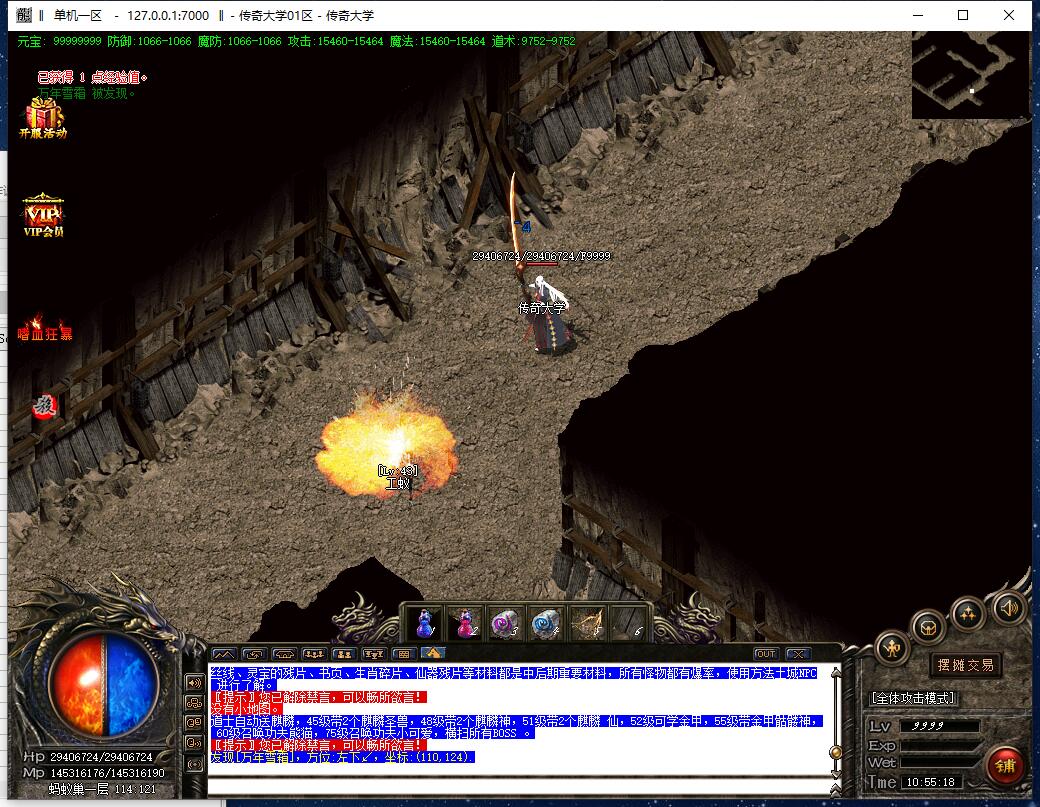
Task: Toggle the fourth chat channel side button
Action: pos(194,743)
